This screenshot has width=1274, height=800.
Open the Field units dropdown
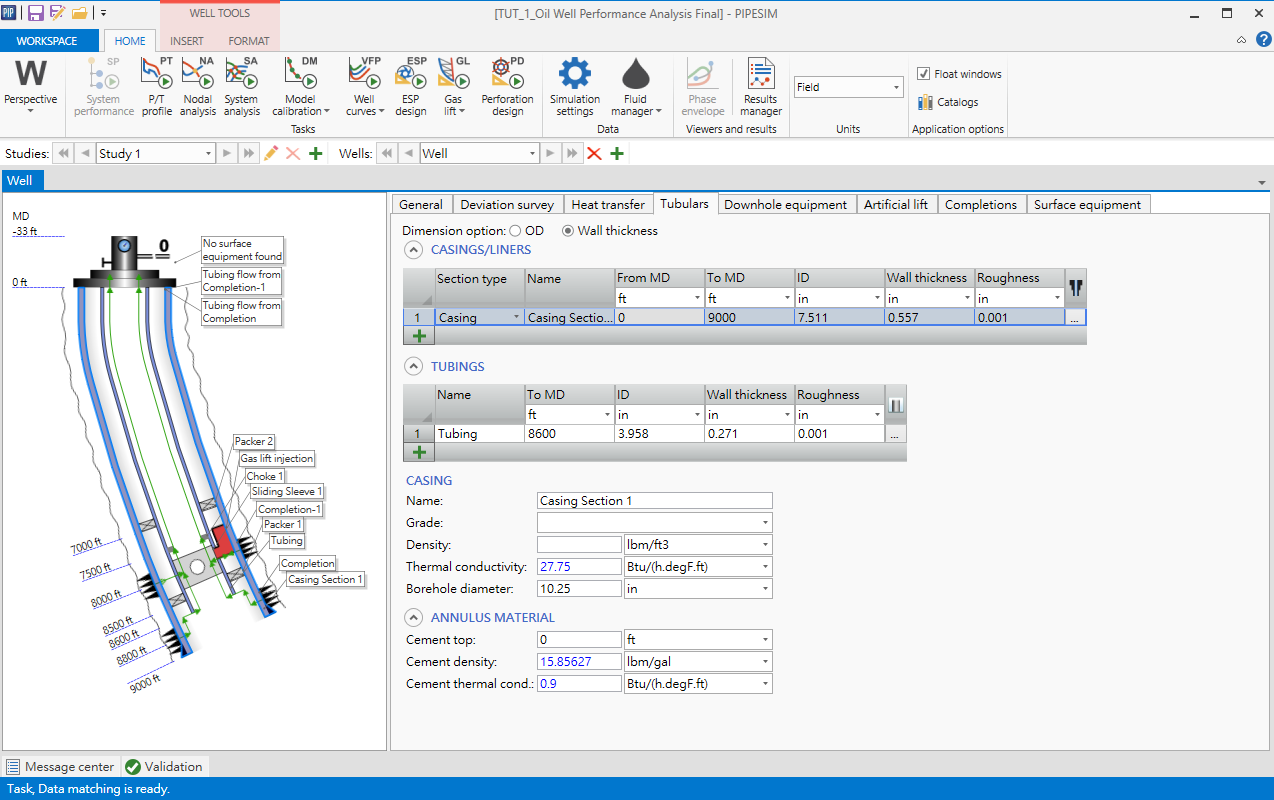849,87
